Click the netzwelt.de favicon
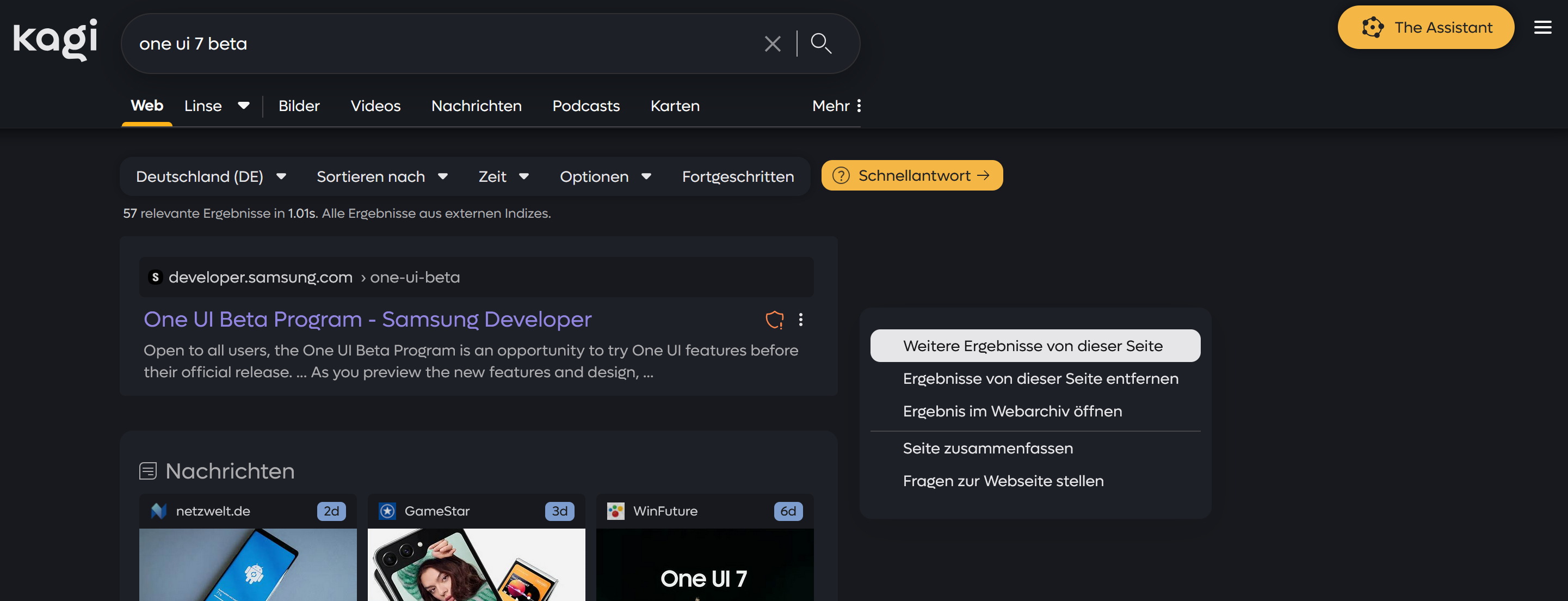Image resolution: width=1568 pixels, height=601 pixels. [158, 511]
